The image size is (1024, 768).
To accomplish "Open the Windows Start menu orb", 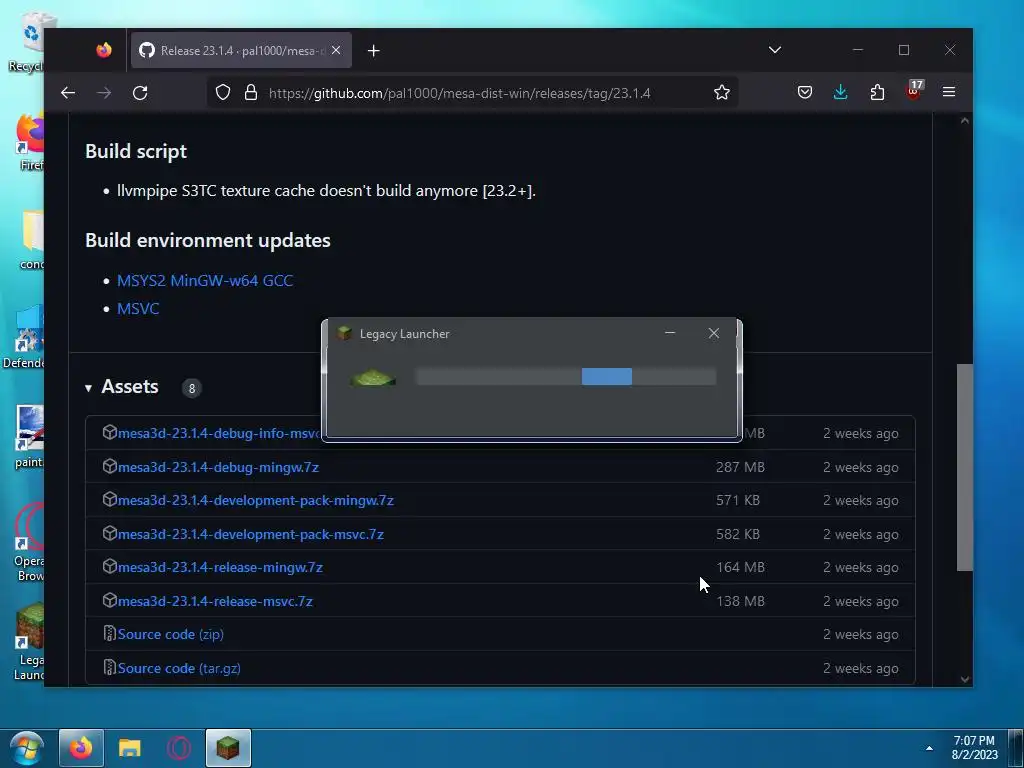I will (27, 748).
